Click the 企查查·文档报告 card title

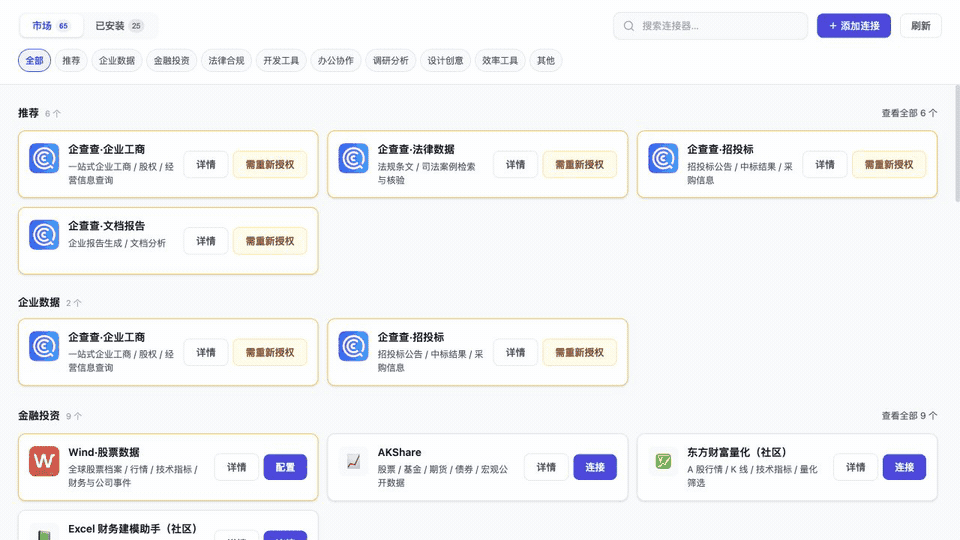(x=107, y=226)
